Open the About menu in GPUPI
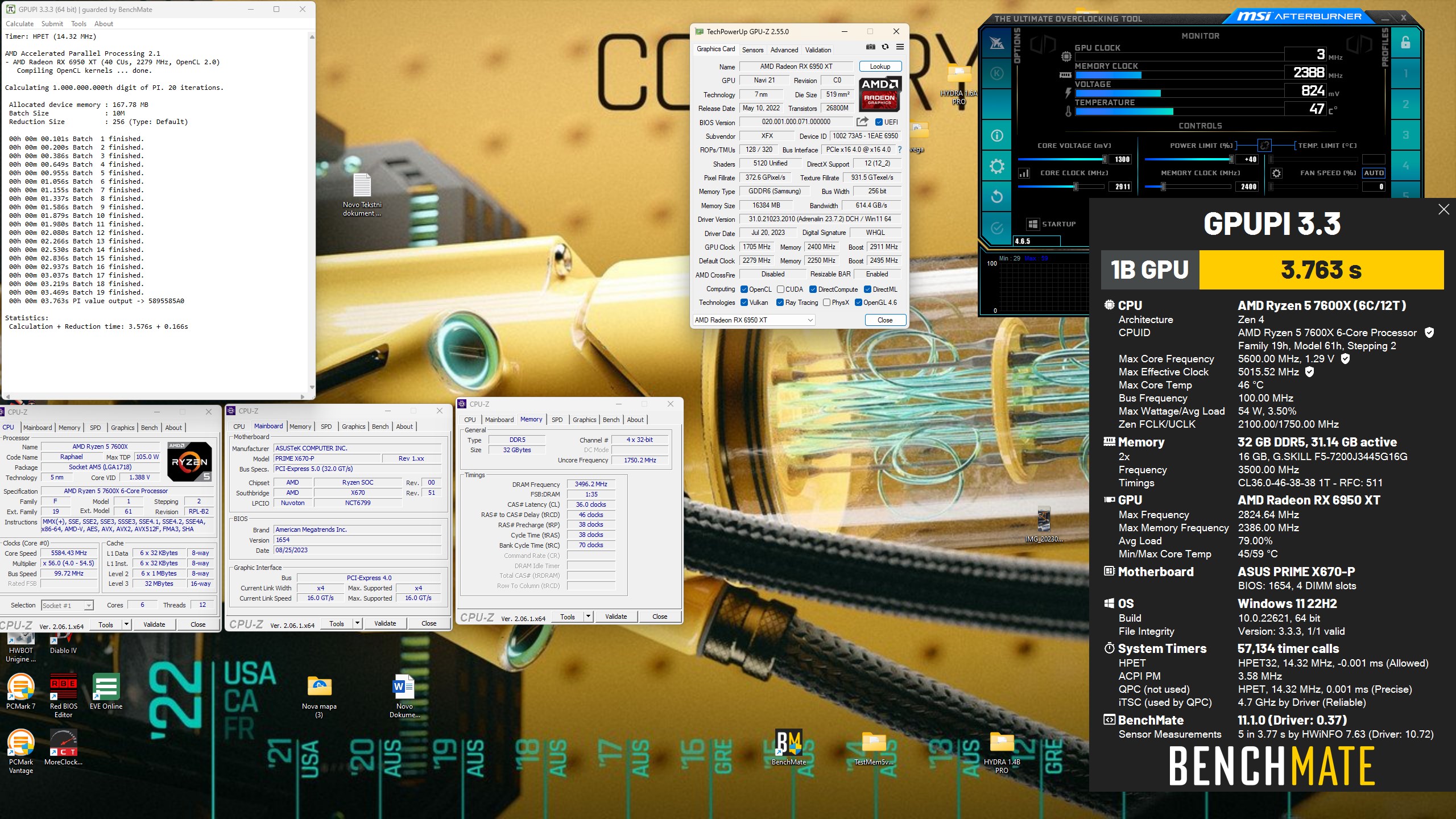 point(104,24)
